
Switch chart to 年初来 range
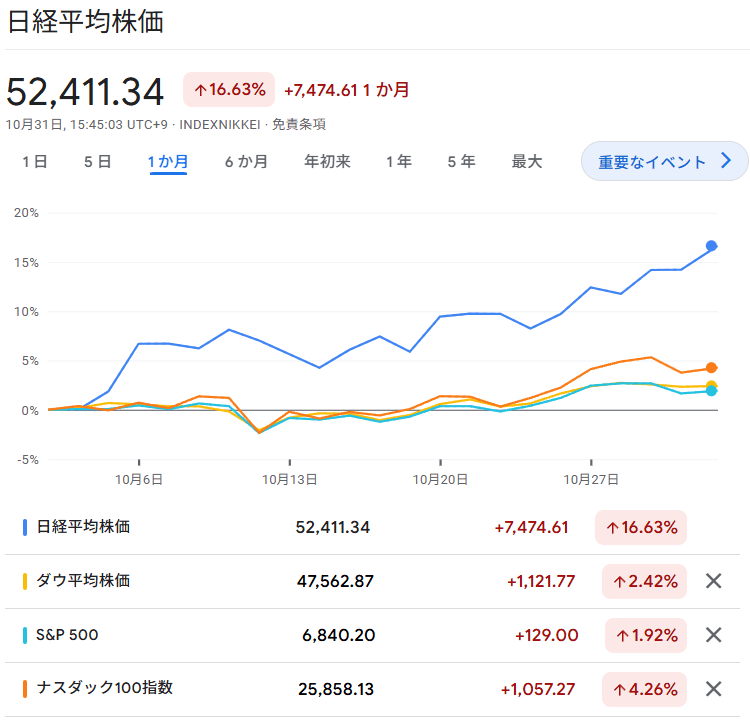(327, 162)
